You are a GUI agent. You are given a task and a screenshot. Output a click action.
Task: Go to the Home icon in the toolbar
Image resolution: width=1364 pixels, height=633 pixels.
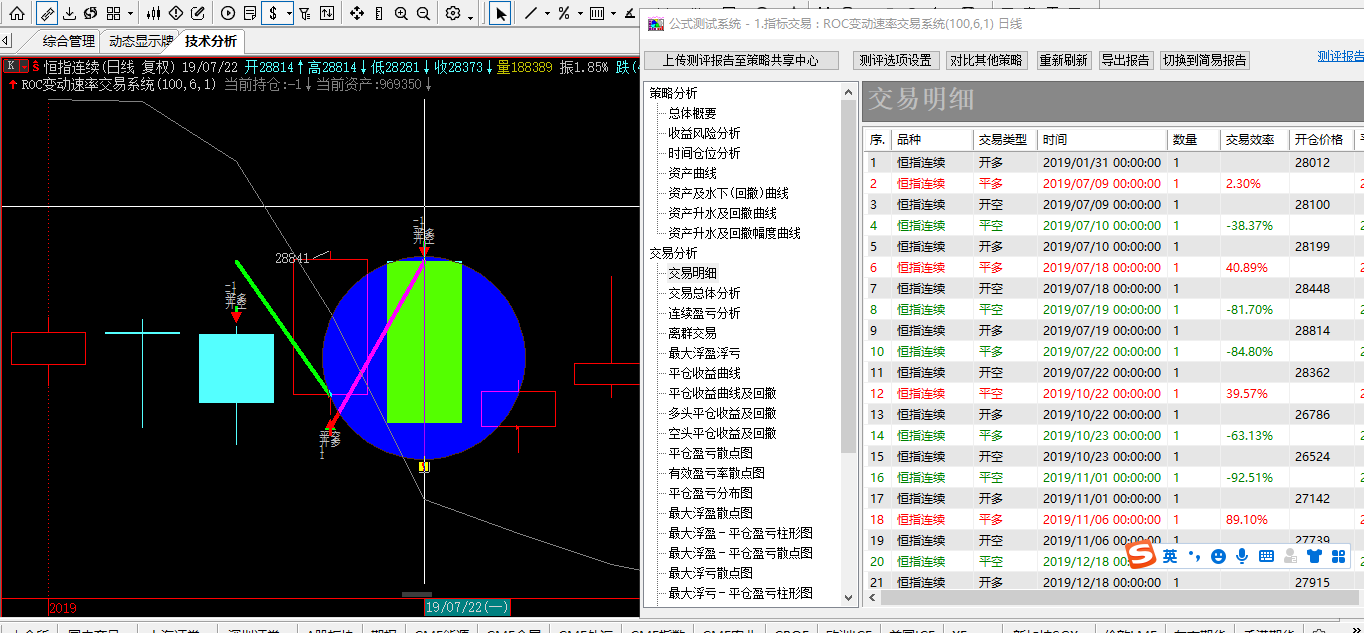[x=17, y=13]
